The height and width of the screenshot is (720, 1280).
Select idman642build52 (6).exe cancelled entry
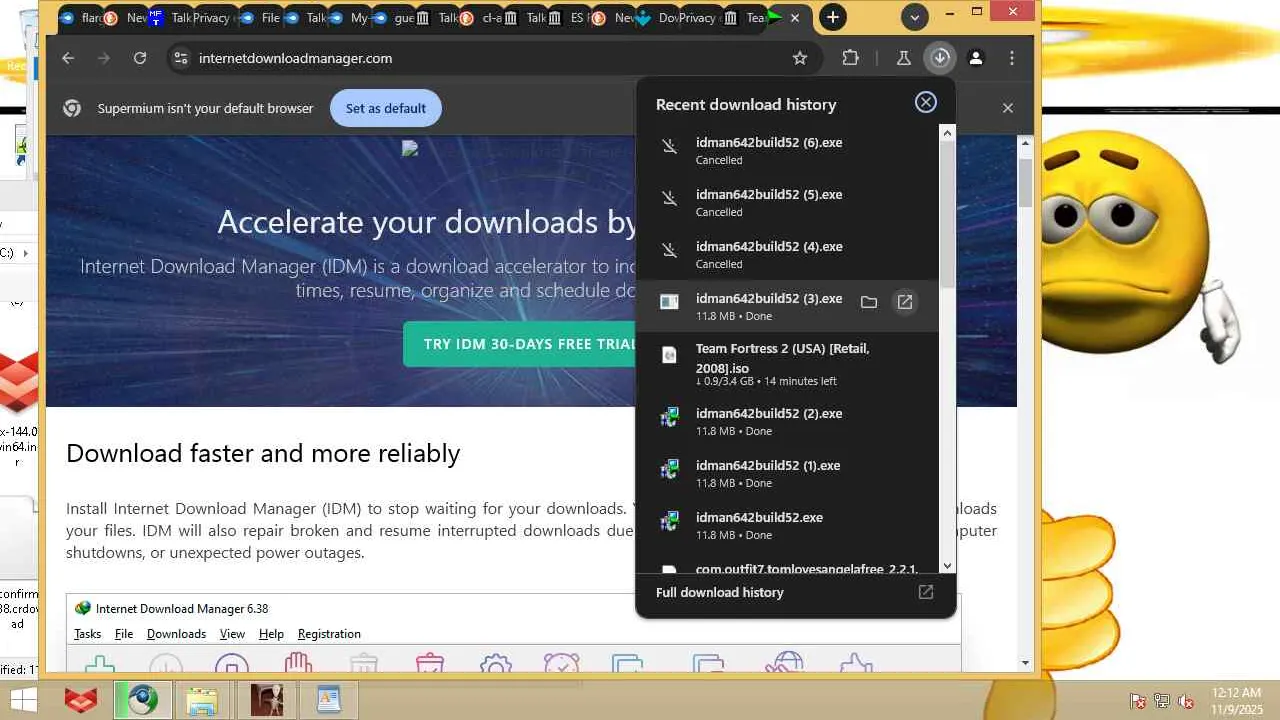[787, 150]
